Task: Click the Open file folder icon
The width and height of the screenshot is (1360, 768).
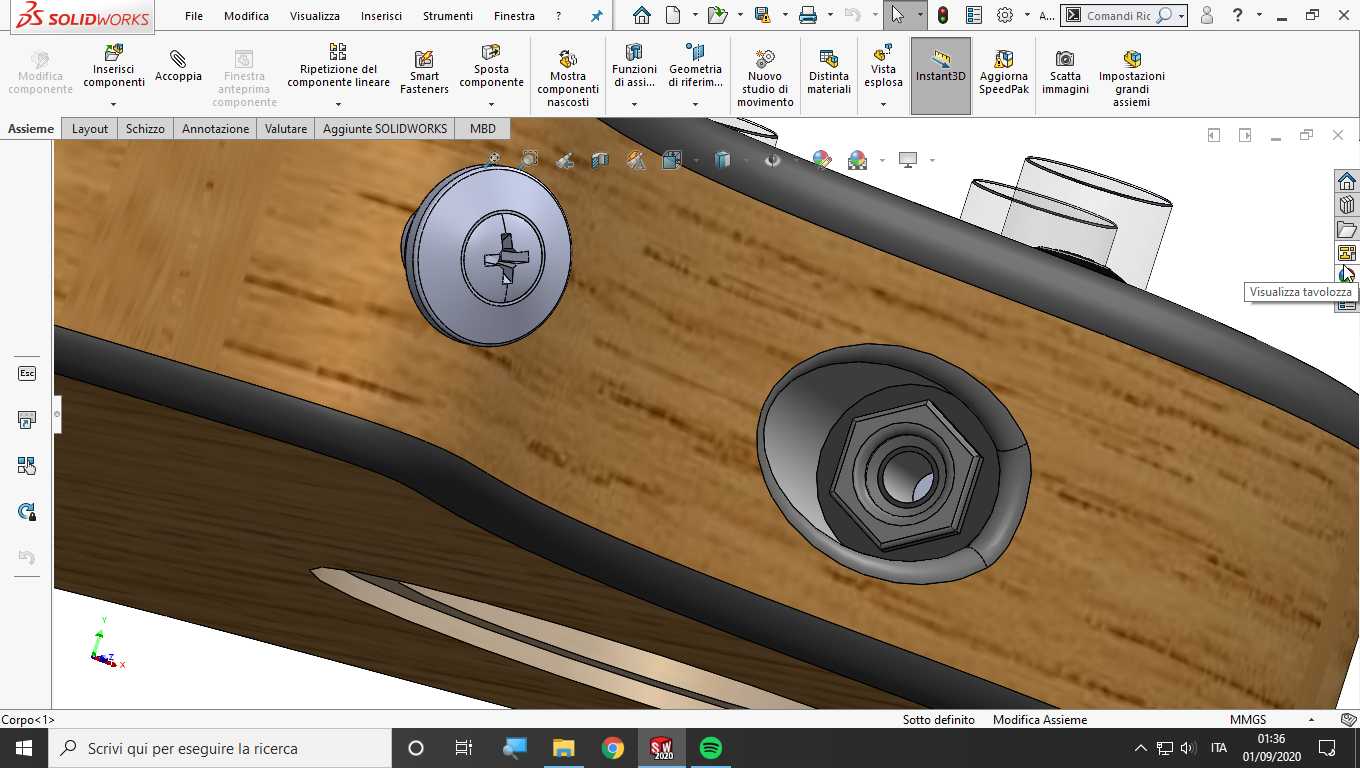Action: click(x=716, y=15)
